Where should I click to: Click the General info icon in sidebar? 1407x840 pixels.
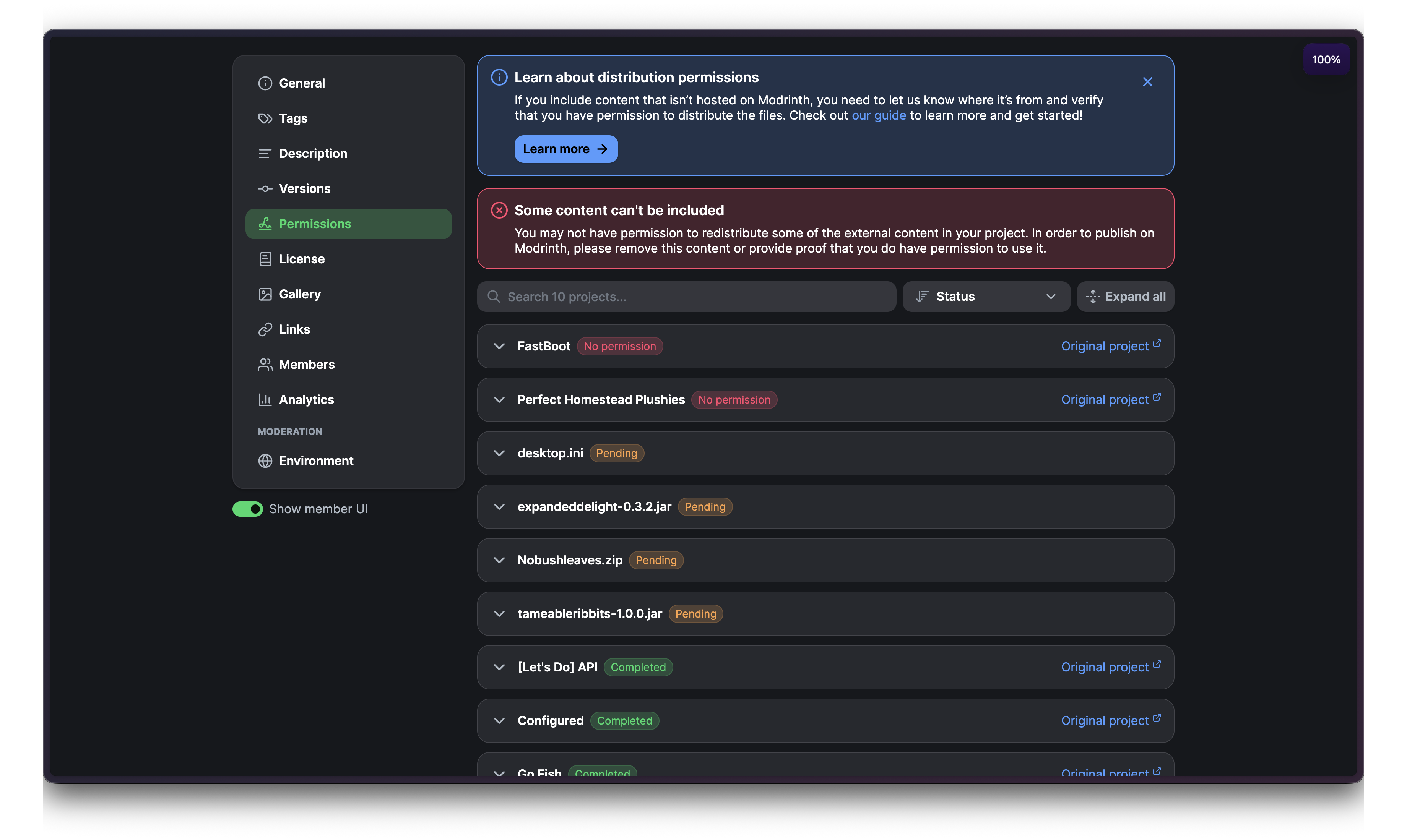(265, 83)
